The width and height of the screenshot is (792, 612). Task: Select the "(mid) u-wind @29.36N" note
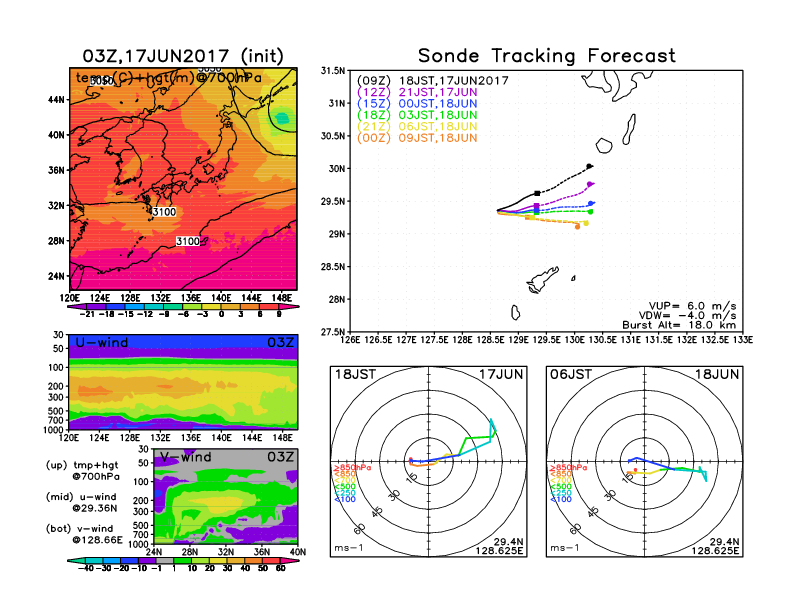[81, 502]
